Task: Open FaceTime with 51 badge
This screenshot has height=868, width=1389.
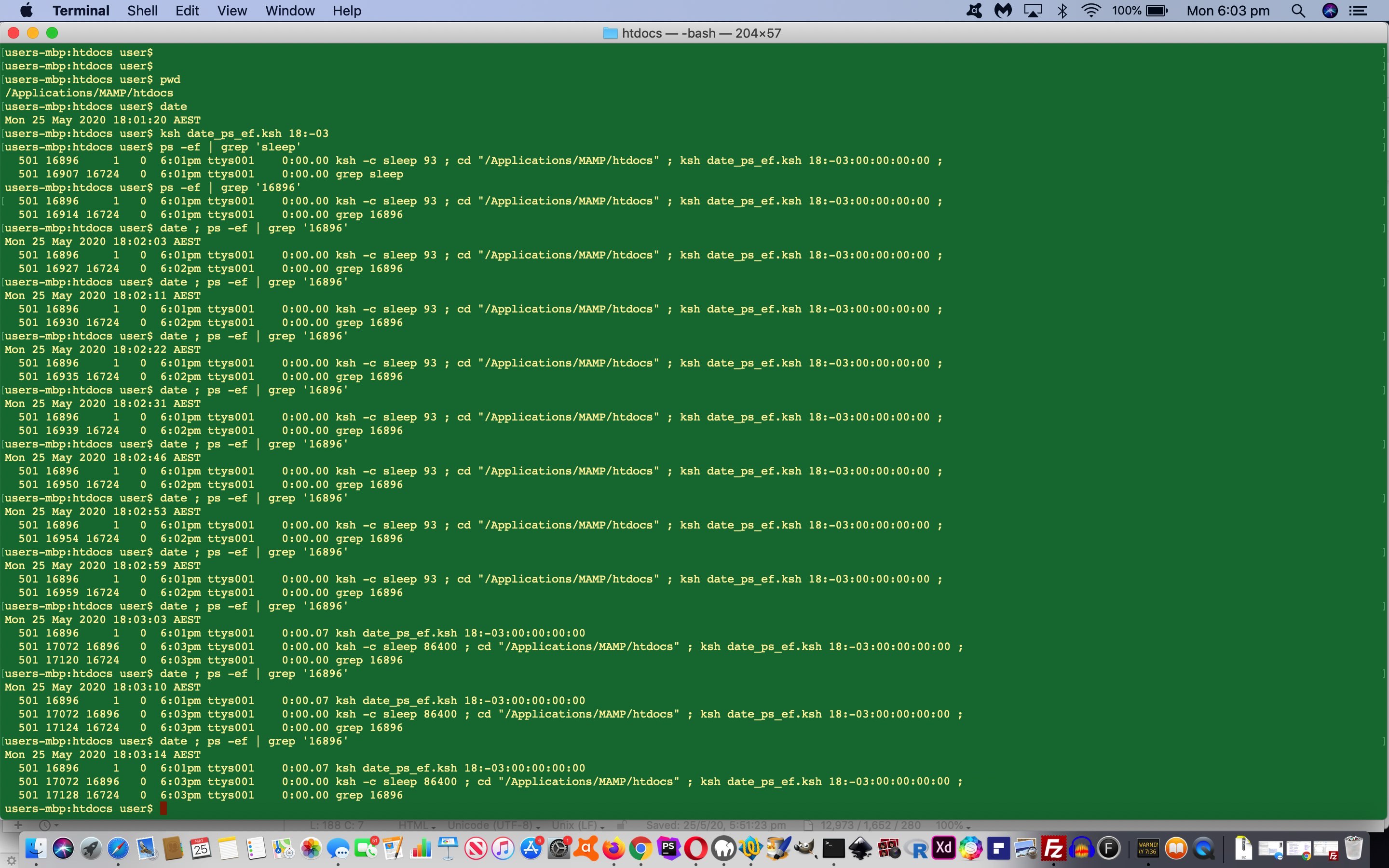Action: 366,848
